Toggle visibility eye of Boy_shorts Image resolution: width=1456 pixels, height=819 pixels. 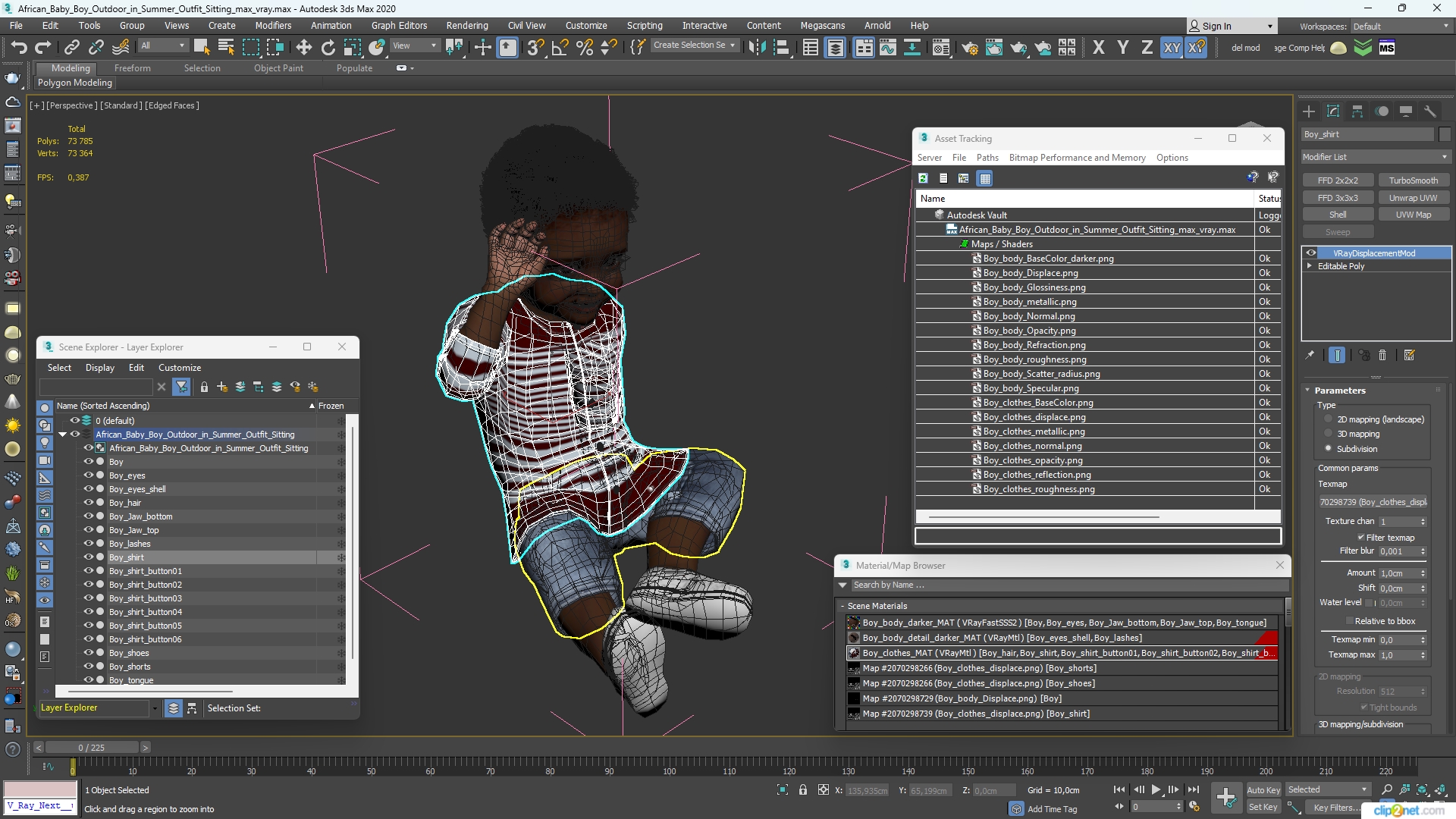pos(88,666)
